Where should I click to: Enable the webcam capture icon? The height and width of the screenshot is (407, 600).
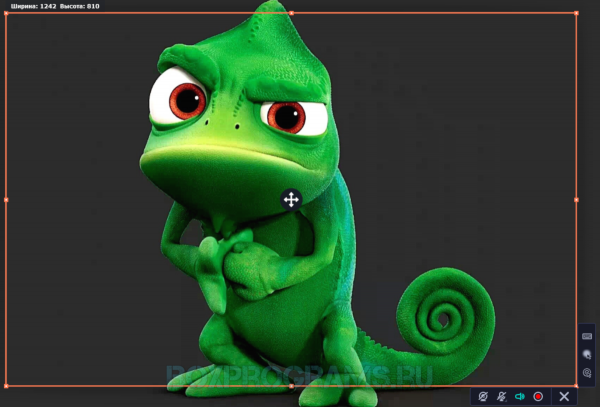point(483,396)
